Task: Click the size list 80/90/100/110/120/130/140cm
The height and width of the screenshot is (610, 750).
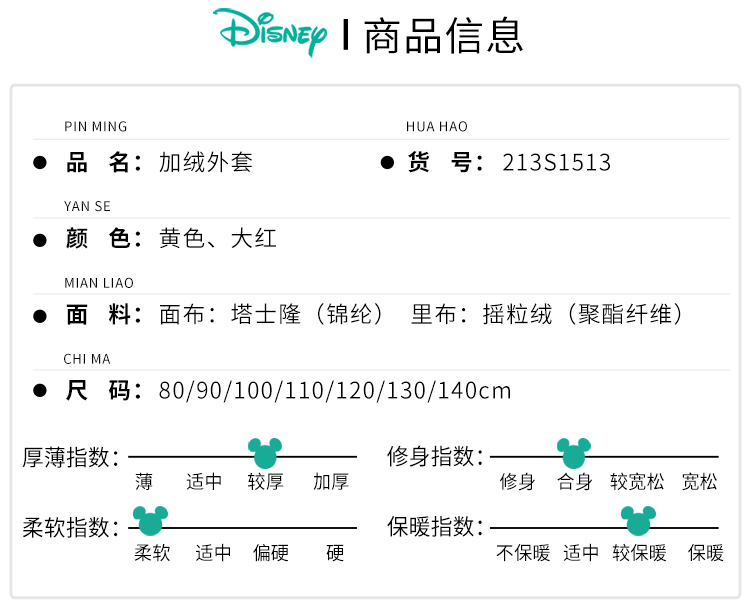Action: 335,390
